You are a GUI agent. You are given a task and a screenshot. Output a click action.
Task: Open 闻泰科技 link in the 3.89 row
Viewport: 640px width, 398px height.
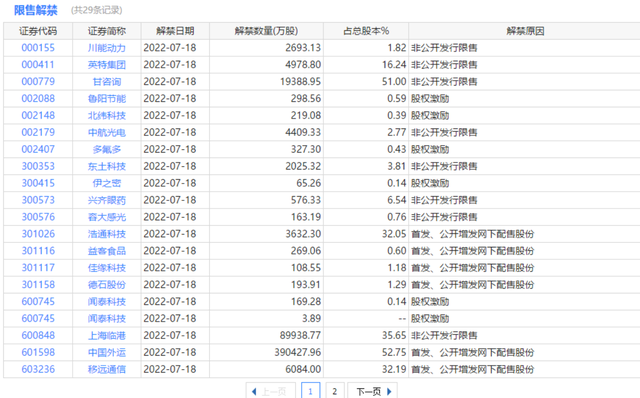pyautogui.click(x=107, y=319)
